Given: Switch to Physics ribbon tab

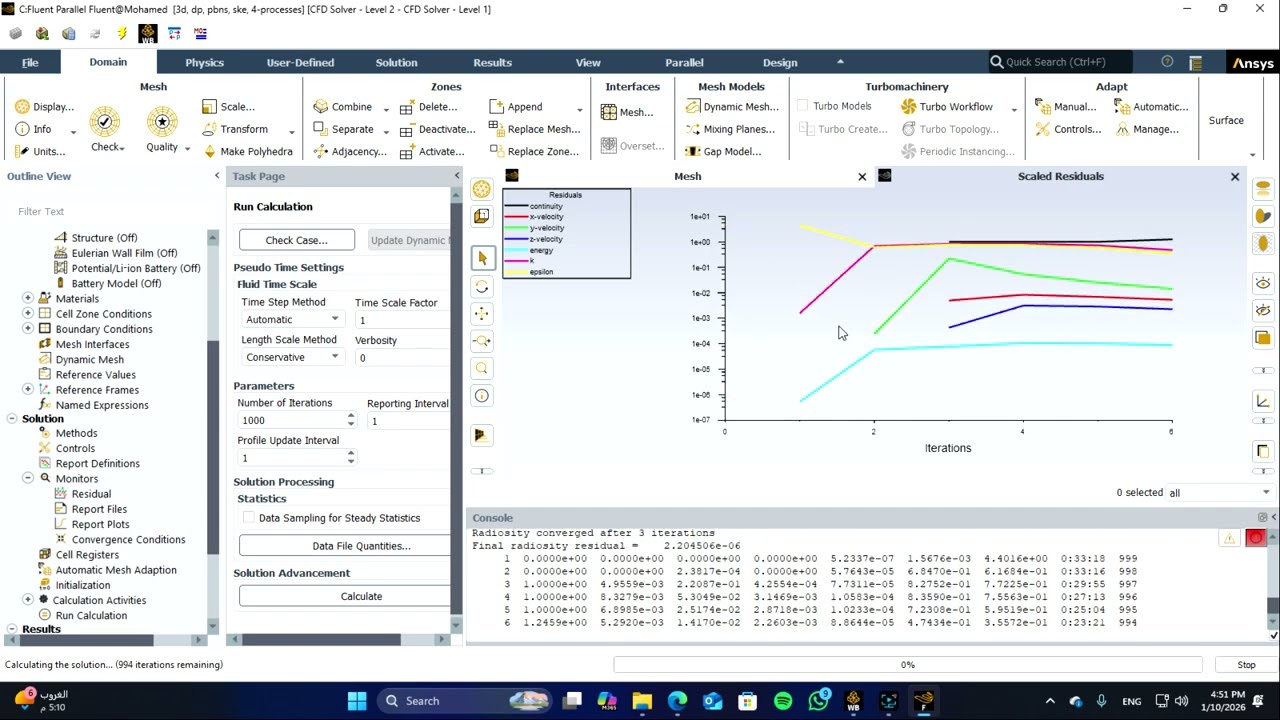Looking at the screenshot, I should click(x=204, y=62).
